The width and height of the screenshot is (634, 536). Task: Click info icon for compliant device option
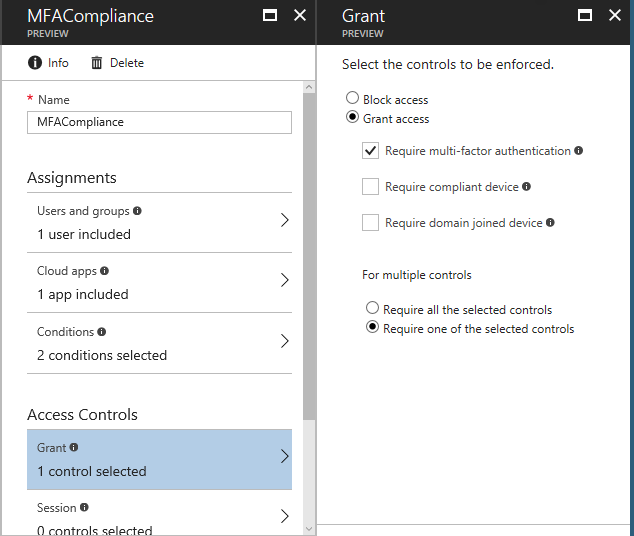pos(526,186)
